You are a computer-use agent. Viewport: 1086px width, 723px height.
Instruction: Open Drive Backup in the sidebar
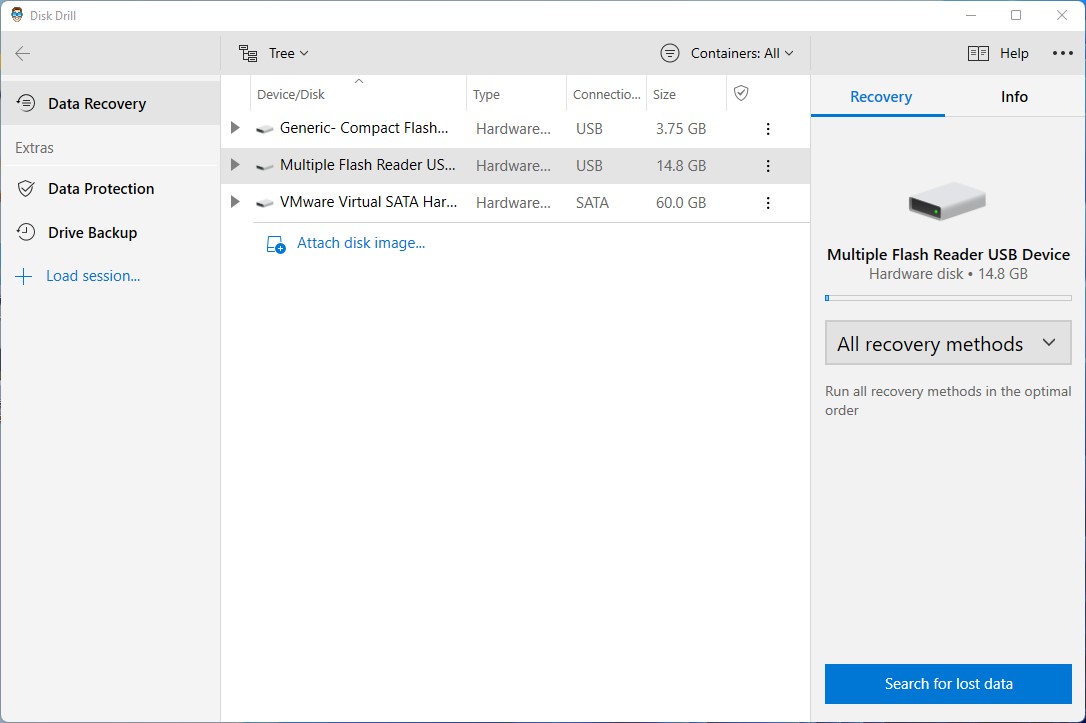pos(111,232)
